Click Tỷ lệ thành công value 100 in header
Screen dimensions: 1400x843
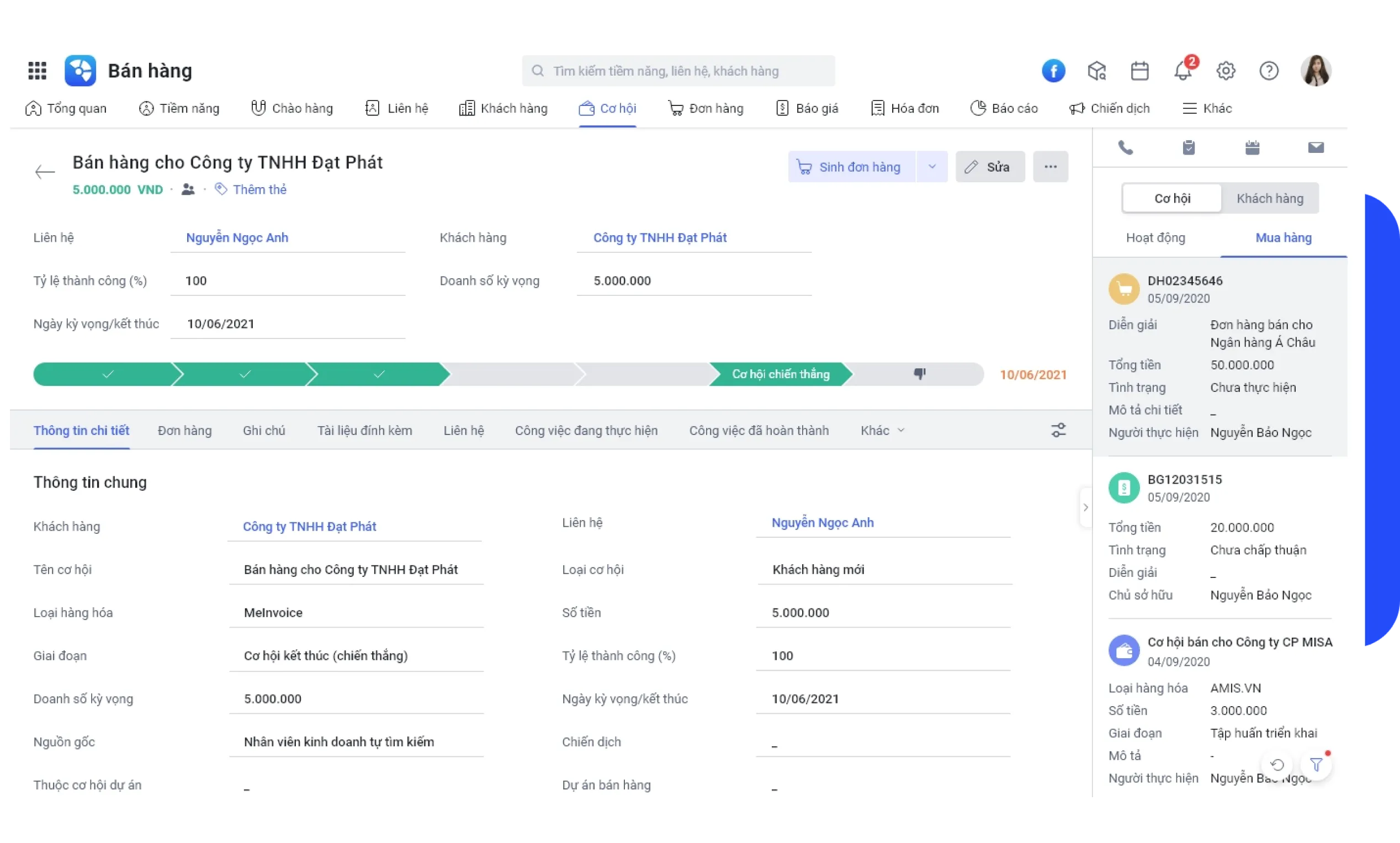point(288,280)
